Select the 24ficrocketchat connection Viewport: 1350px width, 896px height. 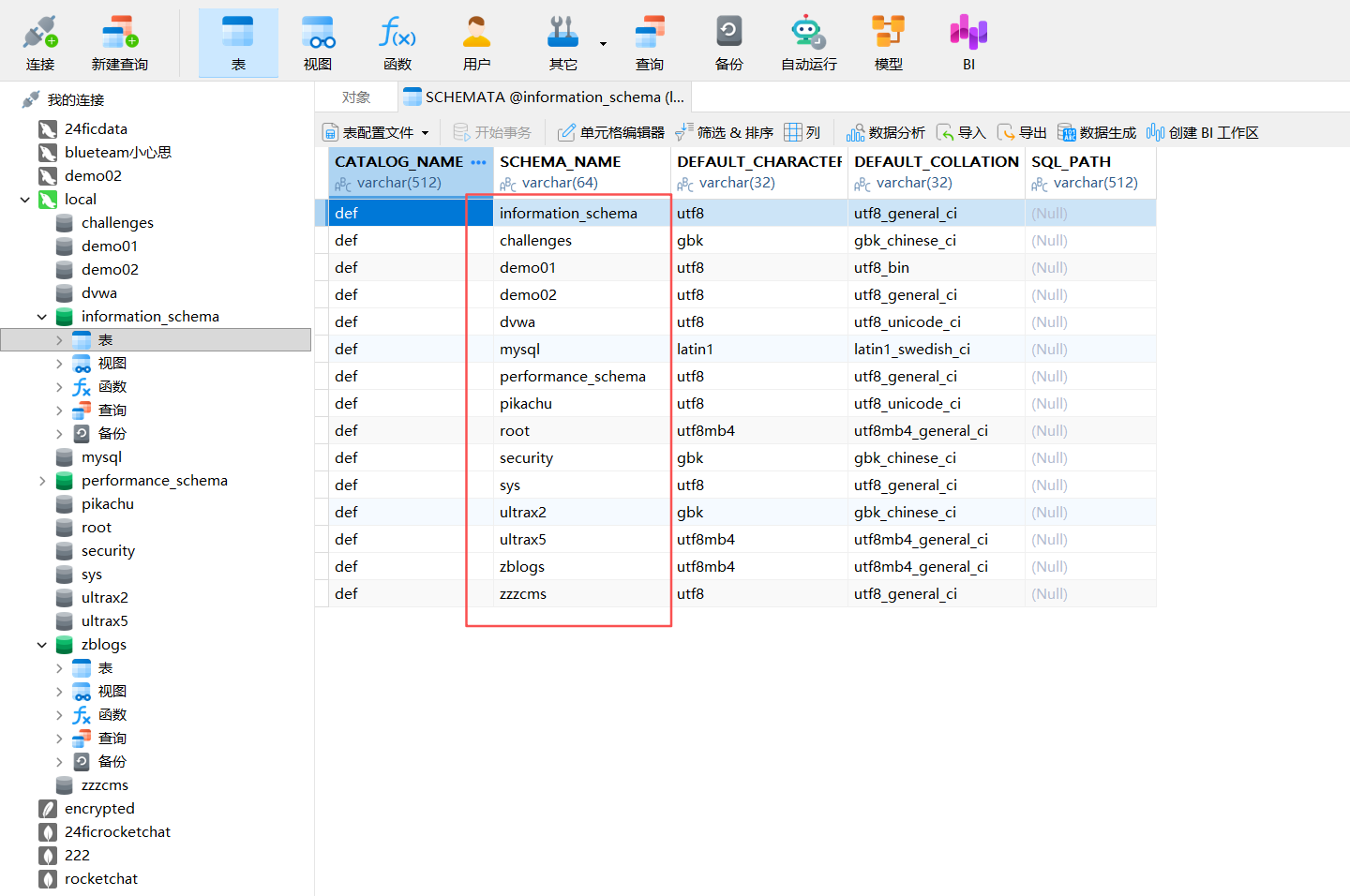click(x=117, y=832)
